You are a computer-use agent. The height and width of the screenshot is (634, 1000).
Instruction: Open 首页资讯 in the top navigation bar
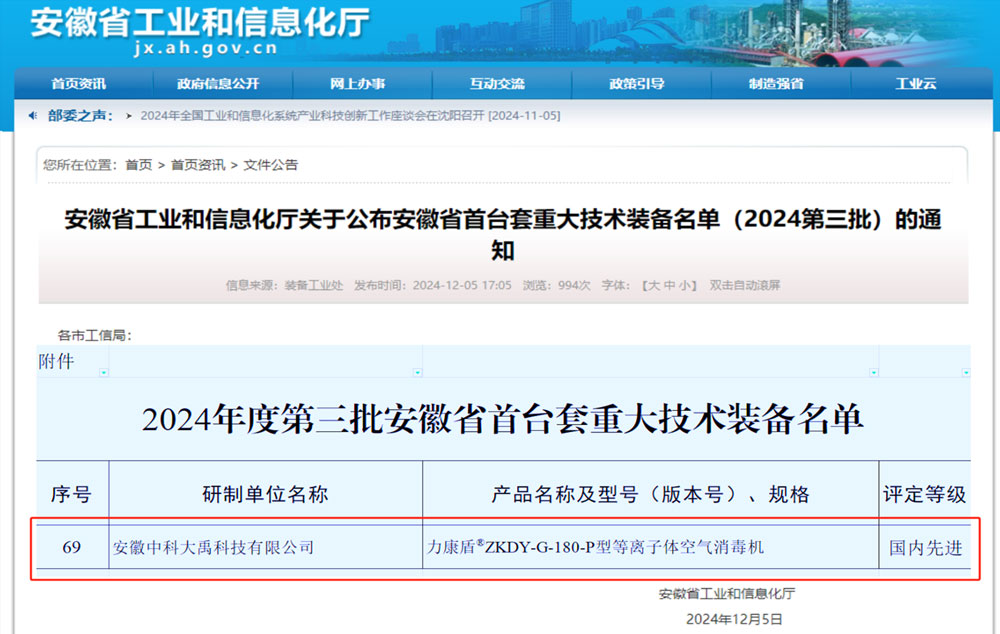click(78, 84)
